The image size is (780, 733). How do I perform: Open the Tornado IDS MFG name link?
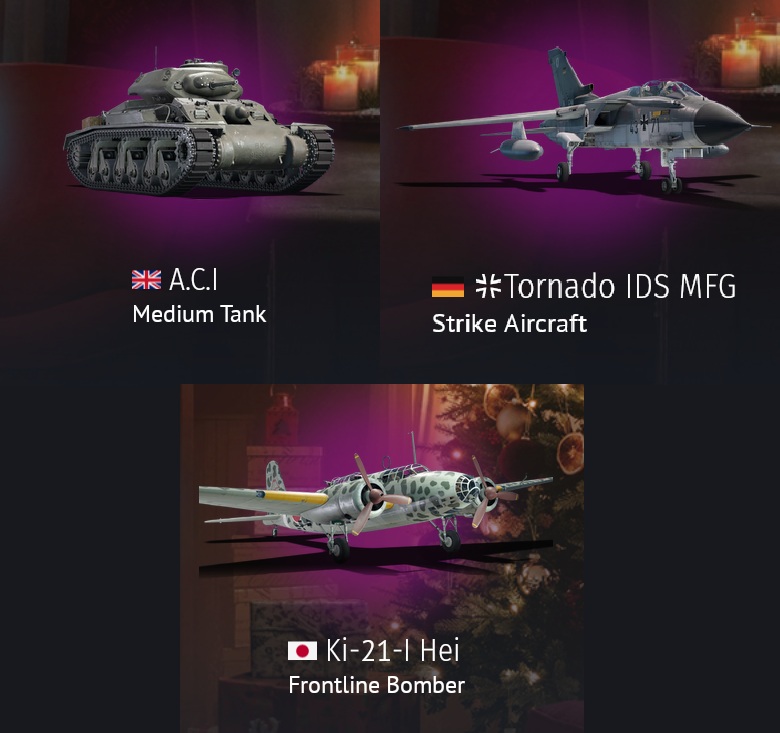point(619,286)
